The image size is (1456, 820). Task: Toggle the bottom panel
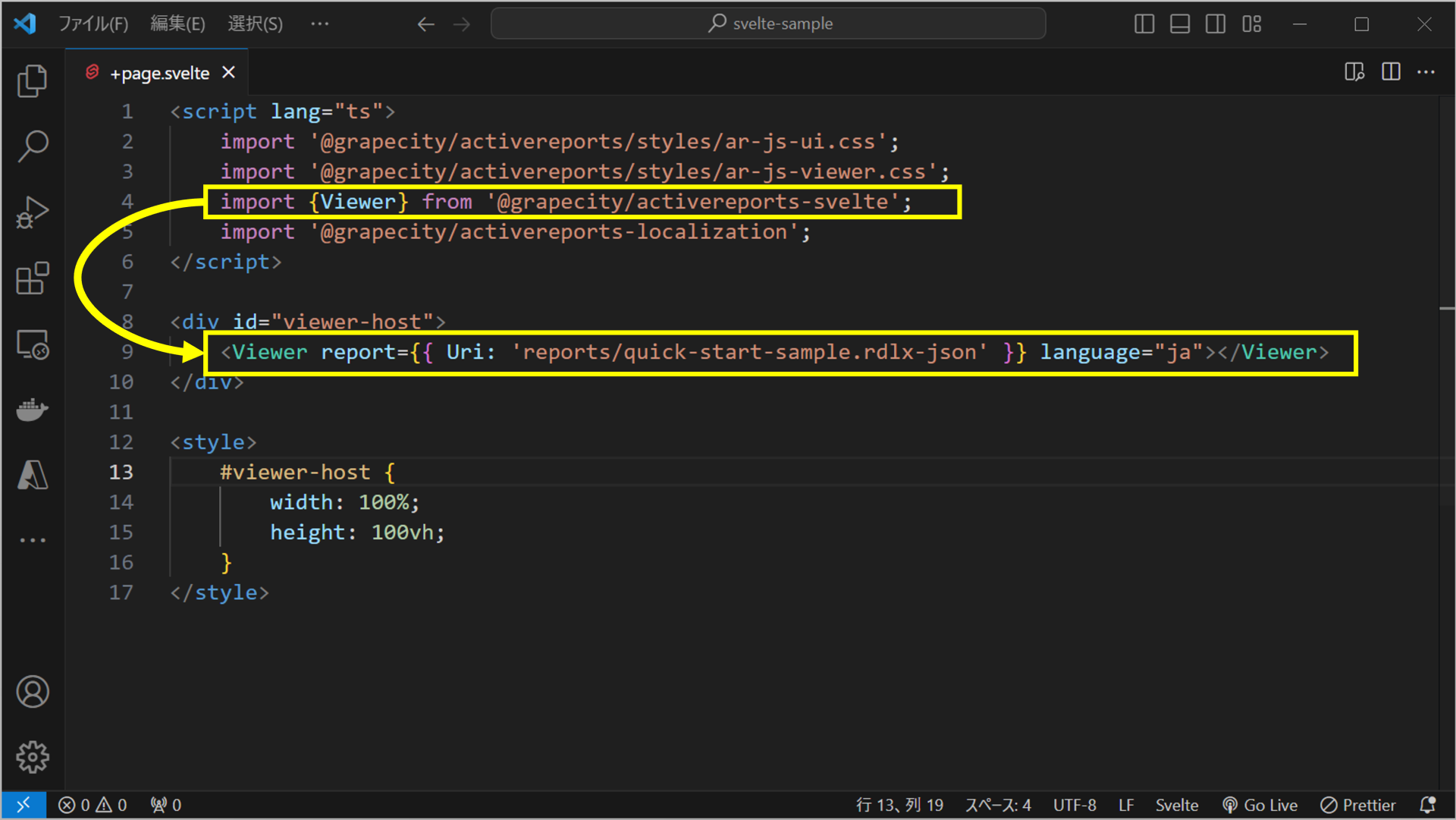[1180, 24]
